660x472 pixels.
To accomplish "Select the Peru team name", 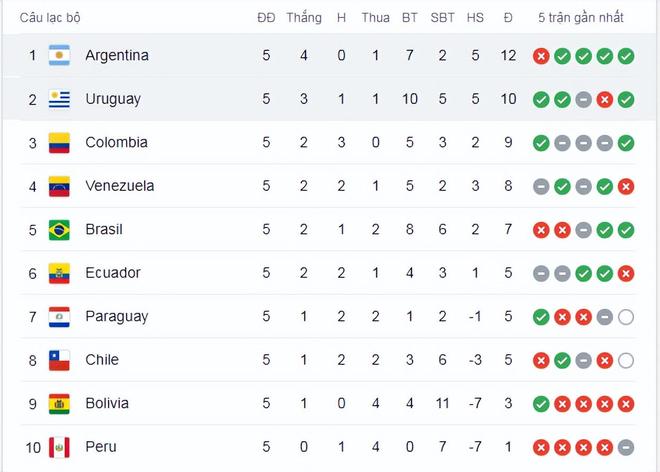I will pyautogui.click(x=102, y=447).
